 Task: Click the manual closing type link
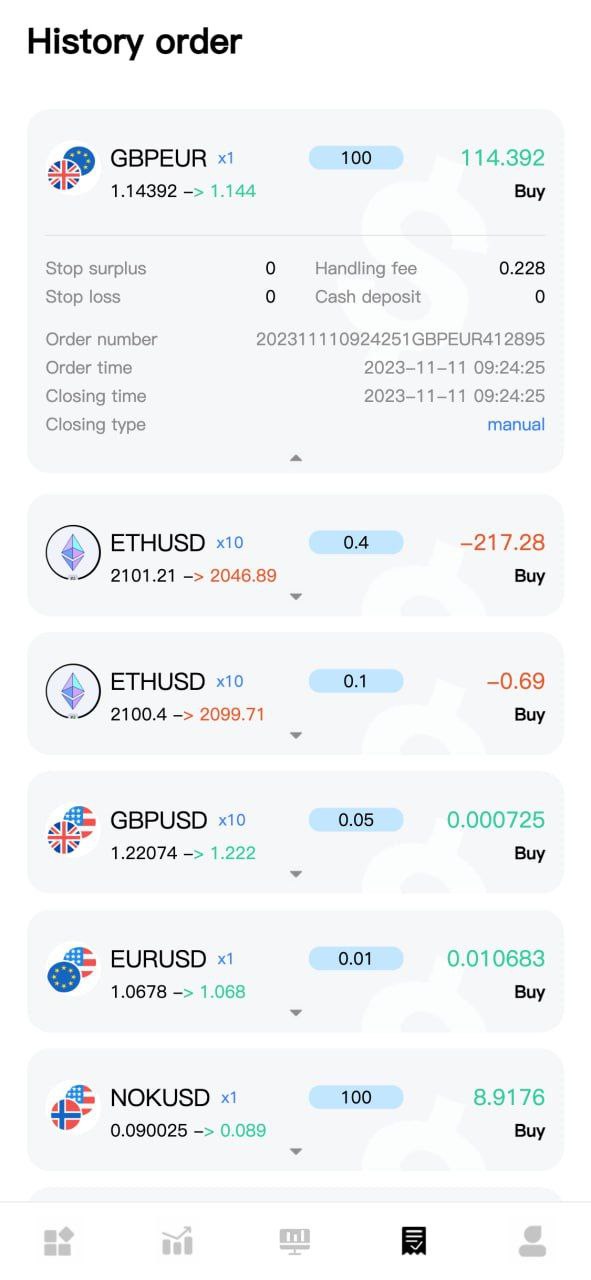(516, 424)
